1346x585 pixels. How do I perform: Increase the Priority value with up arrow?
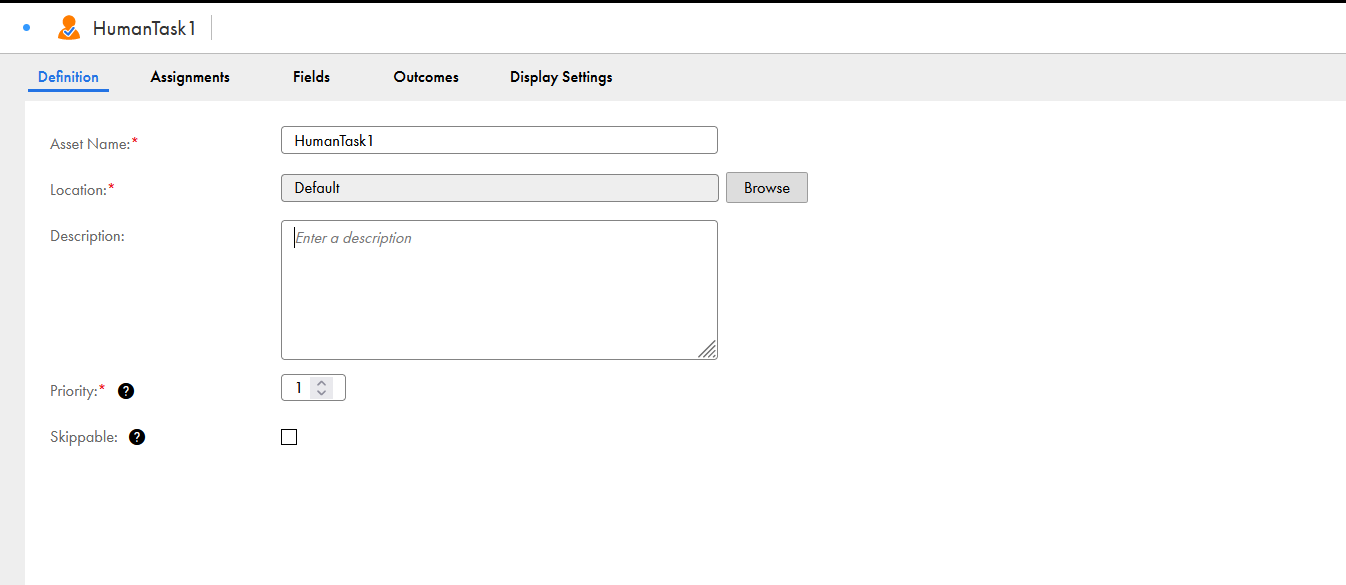coord(321,382)
